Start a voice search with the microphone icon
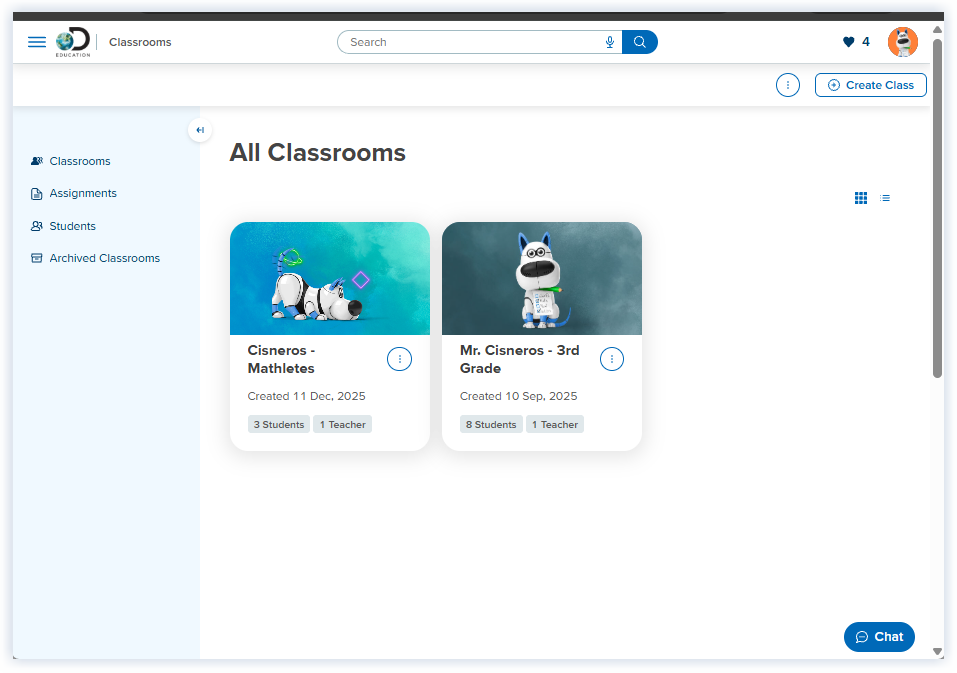Screen dimensions: 957x673 pyautogui.click(x=610, y=42)
